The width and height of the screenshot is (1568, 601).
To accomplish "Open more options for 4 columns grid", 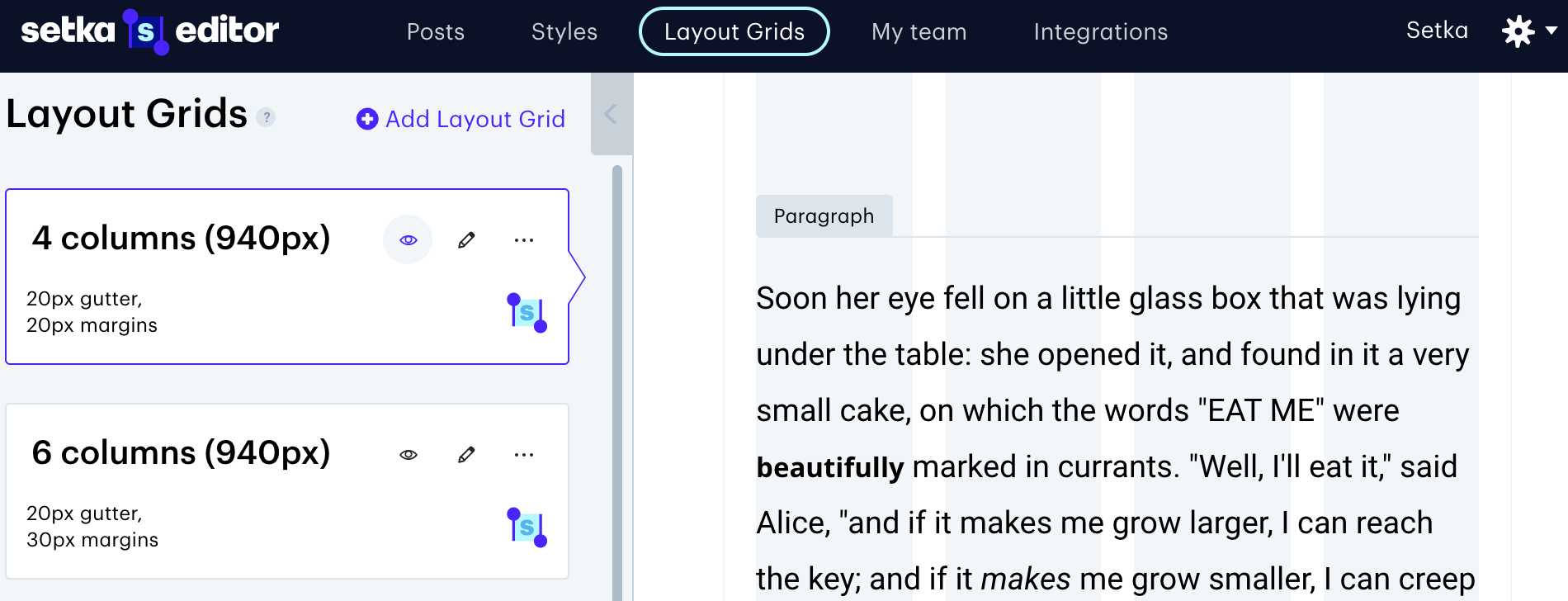I will [x=524, y=240].
